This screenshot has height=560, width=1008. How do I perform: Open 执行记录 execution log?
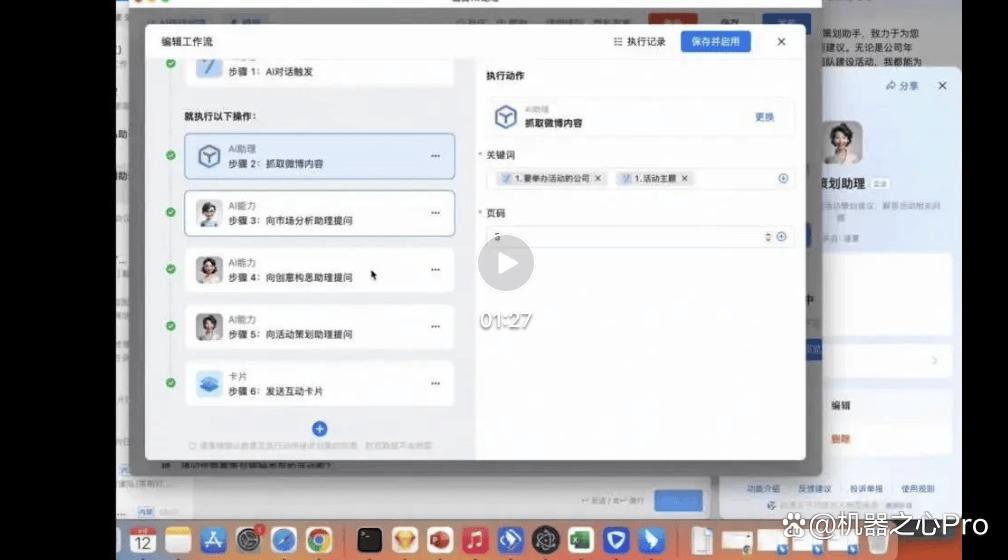pyautogui.click(x=640, y=42)
